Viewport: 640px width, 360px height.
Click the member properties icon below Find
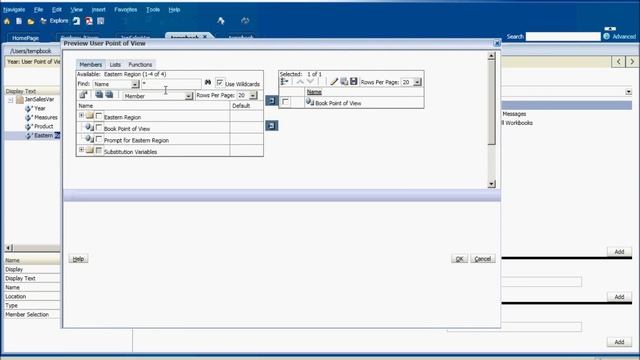point(83,95)
